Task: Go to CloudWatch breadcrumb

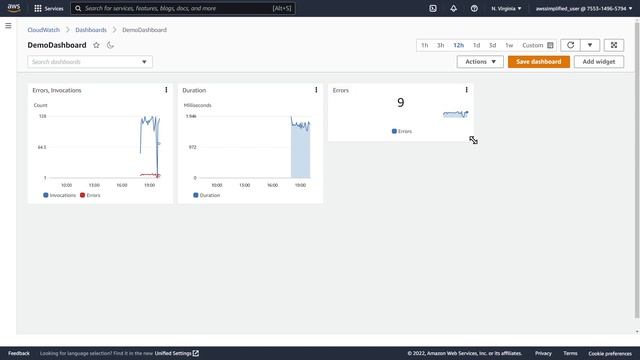Action: coord(43,30)
